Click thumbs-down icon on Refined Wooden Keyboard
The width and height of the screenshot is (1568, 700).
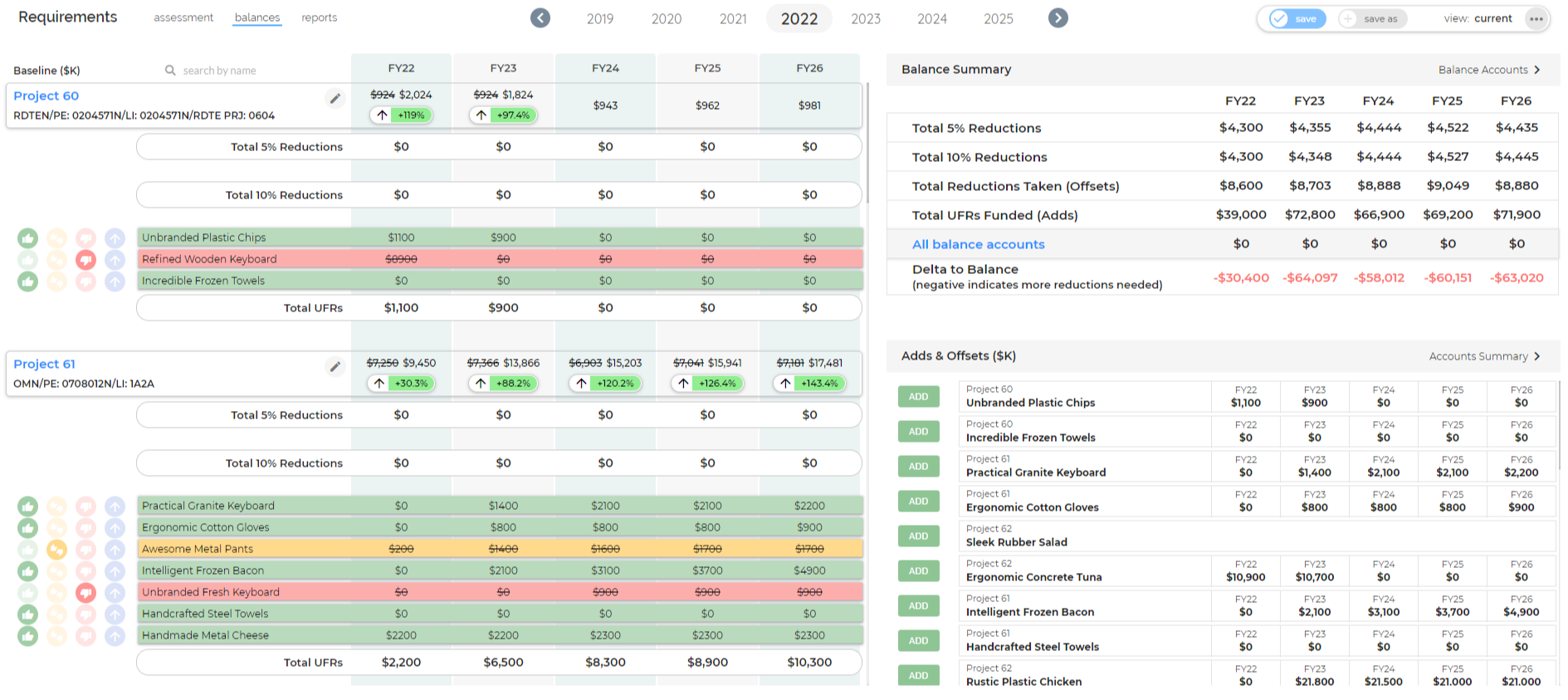point(85,260)
